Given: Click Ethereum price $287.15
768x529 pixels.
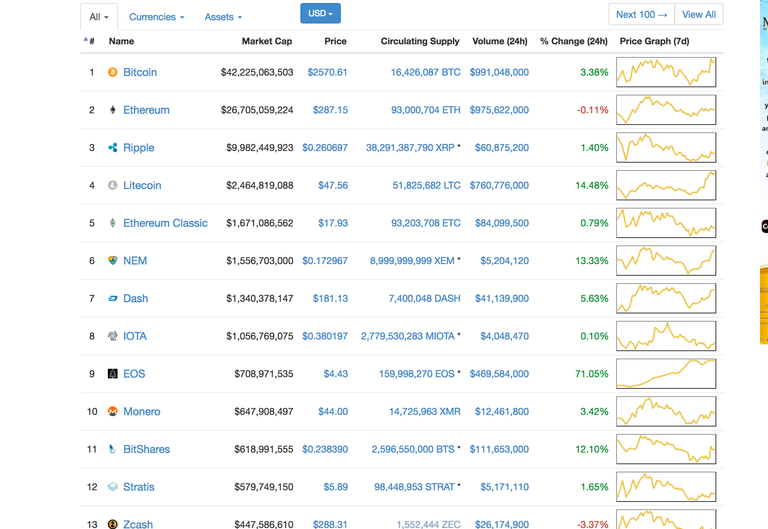Looking at the screenshot, I should click(x=331, y=110).
